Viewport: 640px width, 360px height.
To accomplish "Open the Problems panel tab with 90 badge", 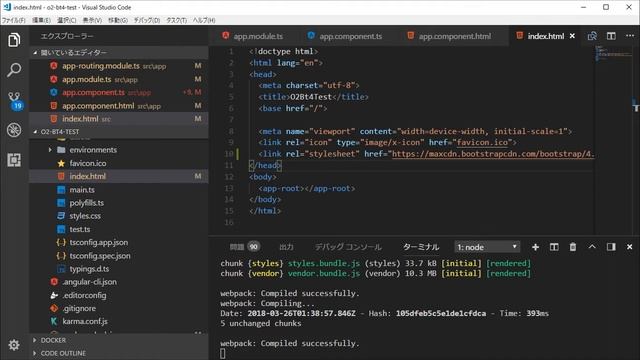I will point(244,247).
